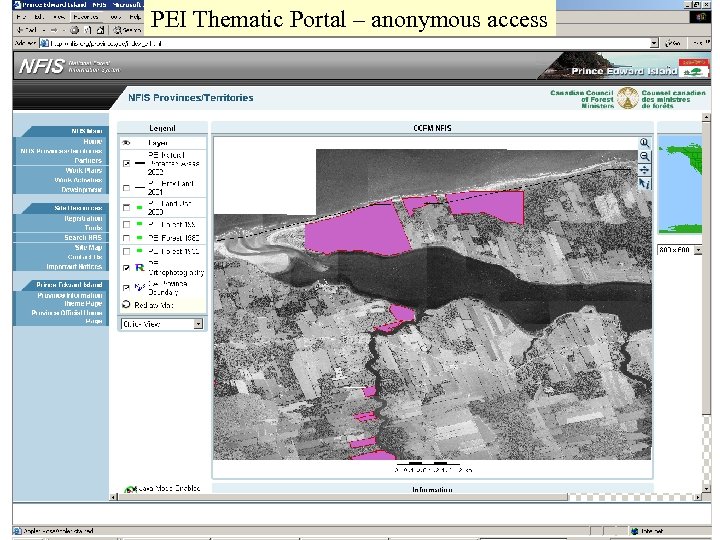The height and width of the screenshot is (540, 720).
Task: Click the NFIS logo in the header
Action: click(41, 67)
